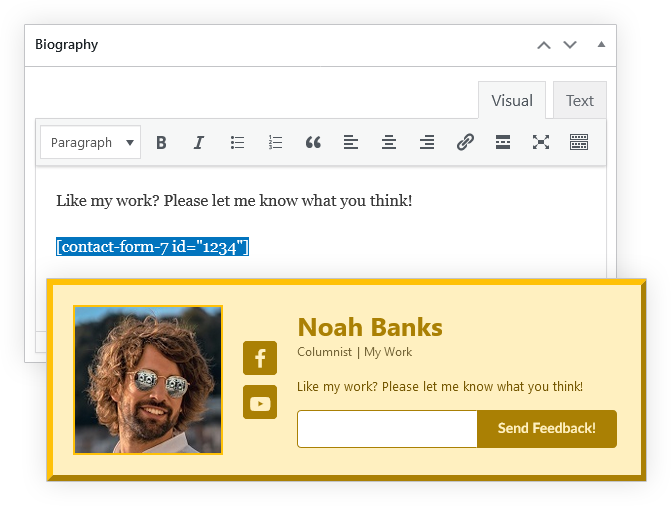Open Noah Banks' Facebook profile icon

[x=260, y=358]
